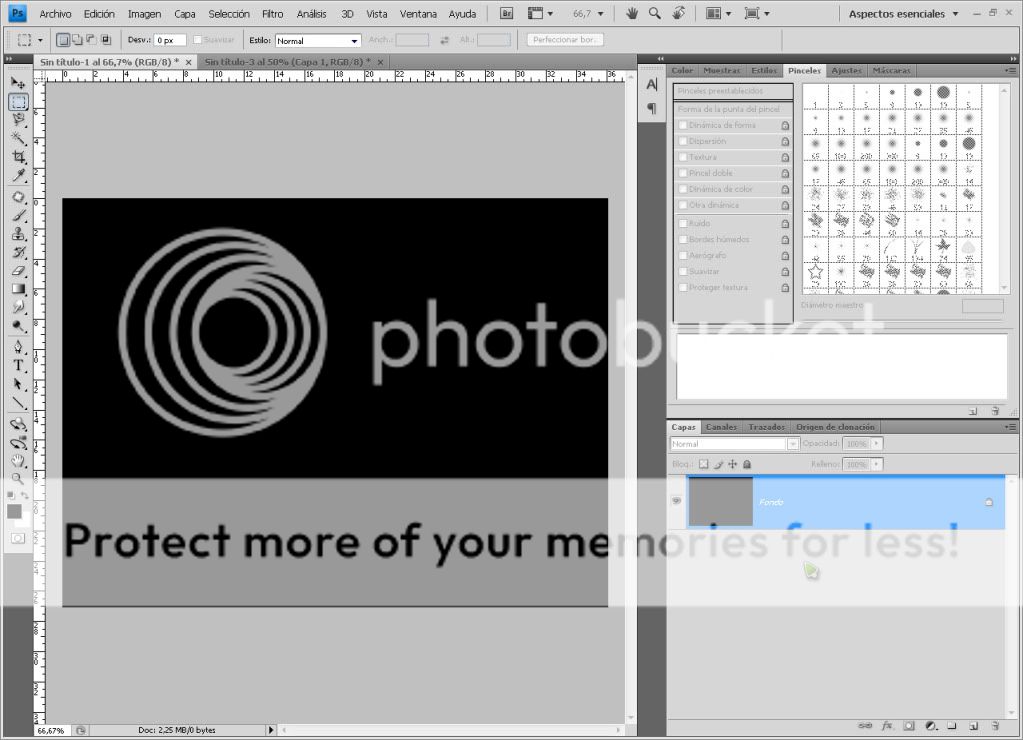Open the paragraph panel icon
This screenshot has height=740, width=1023.
[x=652, y=108]
